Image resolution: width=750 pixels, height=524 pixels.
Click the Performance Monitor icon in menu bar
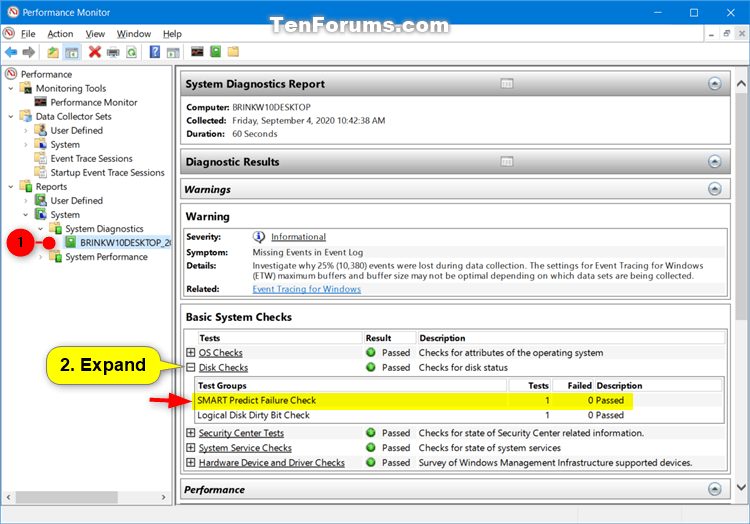click(9, 33)
